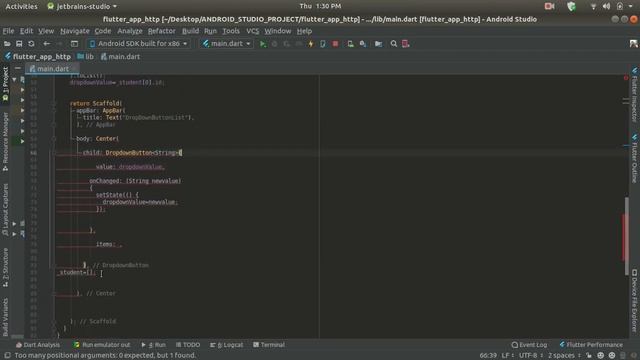Click the main.dart breadcrumb
The height and width of the screenshot is (360, 640).
[x=120, y=57]
